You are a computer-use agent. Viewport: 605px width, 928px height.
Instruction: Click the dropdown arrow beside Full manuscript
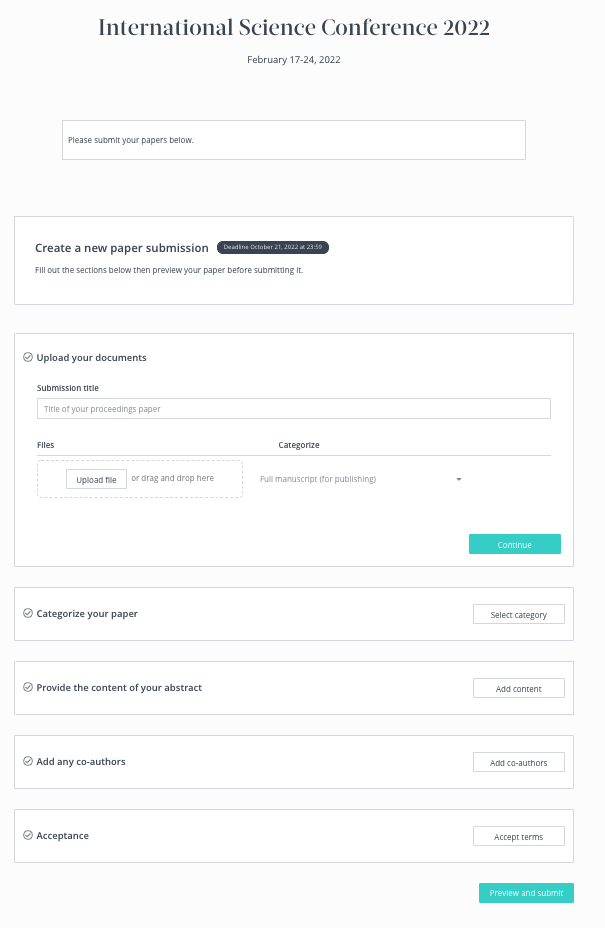[x=459, y=479]
